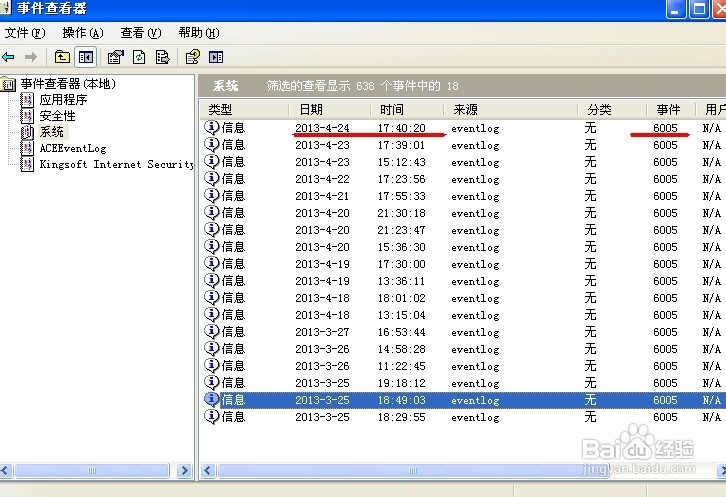Sort by 事件 column header

671,110
